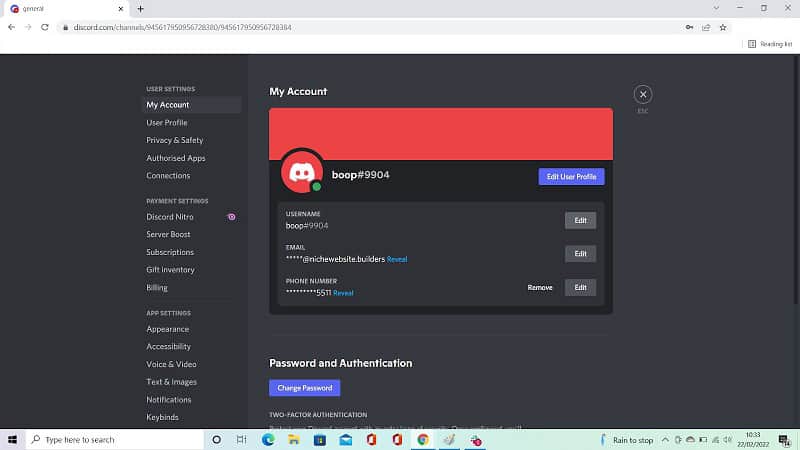
Task: Remove the phone number
Action: pos(540,288)
